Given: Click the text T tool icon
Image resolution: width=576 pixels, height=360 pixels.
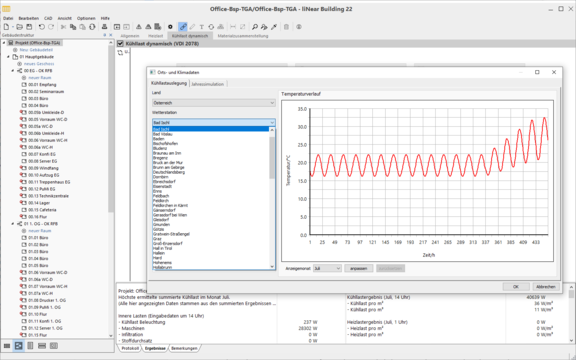Looking at the screenshot, I should pos(202,27).
